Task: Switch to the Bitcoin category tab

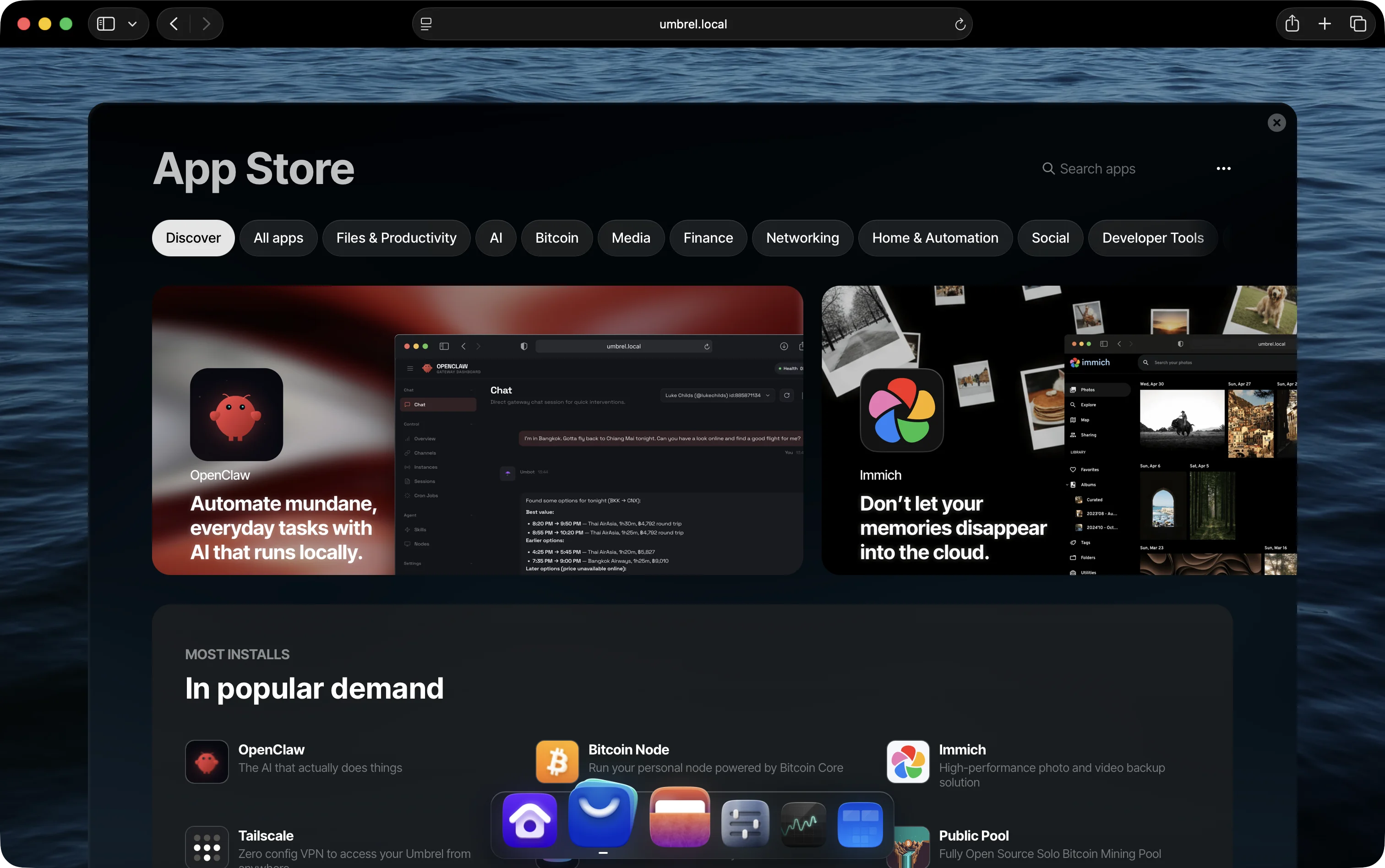Action: (x=556, y=238)
